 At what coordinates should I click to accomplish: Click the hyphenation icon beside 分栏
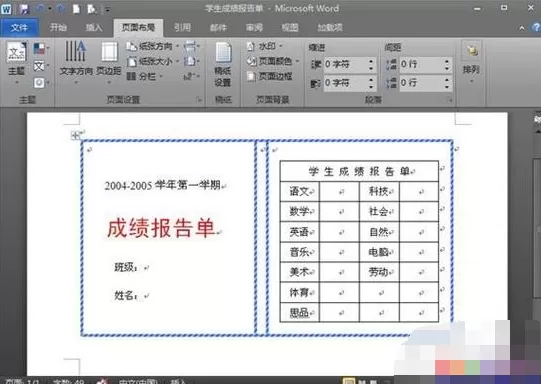tap(191, 76)
